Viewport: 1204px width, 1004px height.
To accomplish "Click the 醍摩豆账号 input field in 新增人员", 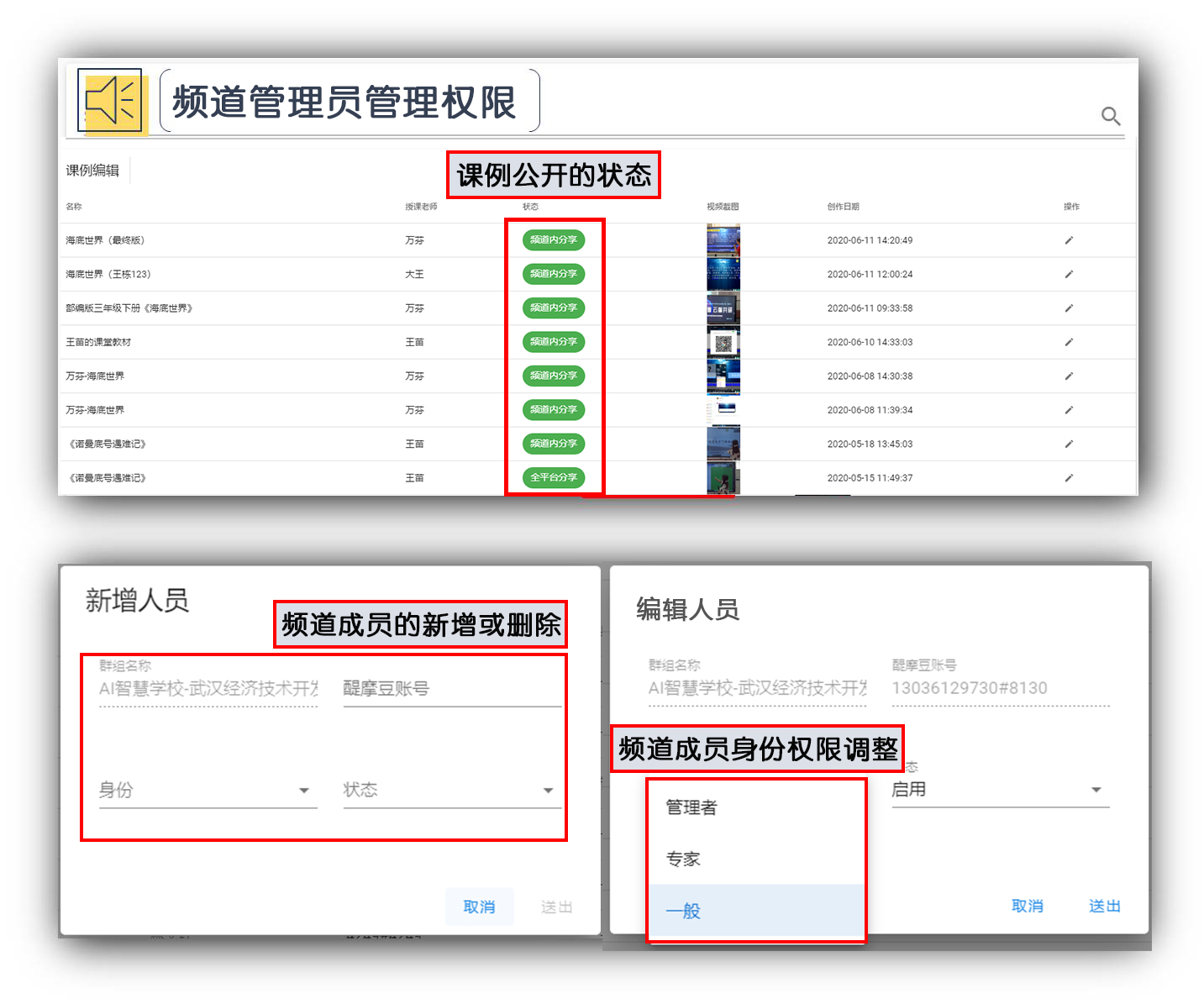I will tap(451, 690).
